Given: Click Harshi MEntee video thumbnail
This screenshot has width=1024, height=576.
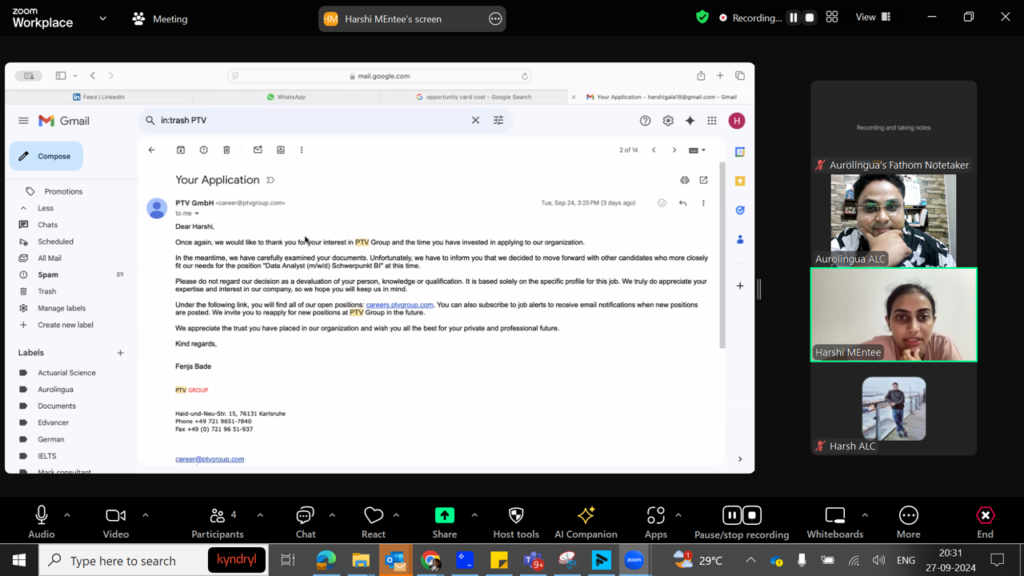Looking at the screenshot, I should pos(893,315).
